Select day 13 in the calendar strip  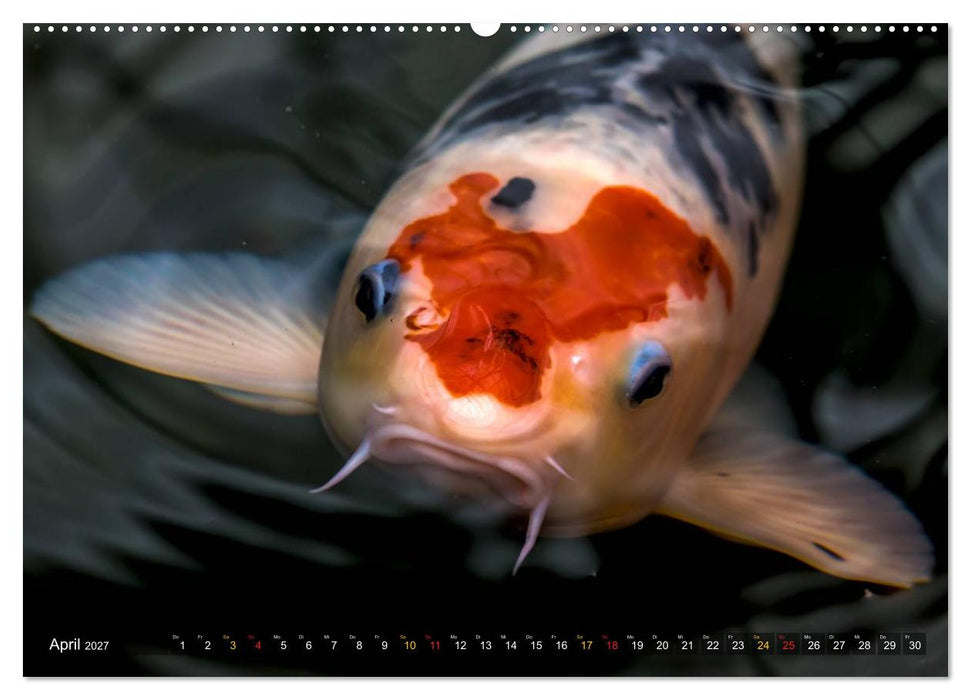coord(486,644)
